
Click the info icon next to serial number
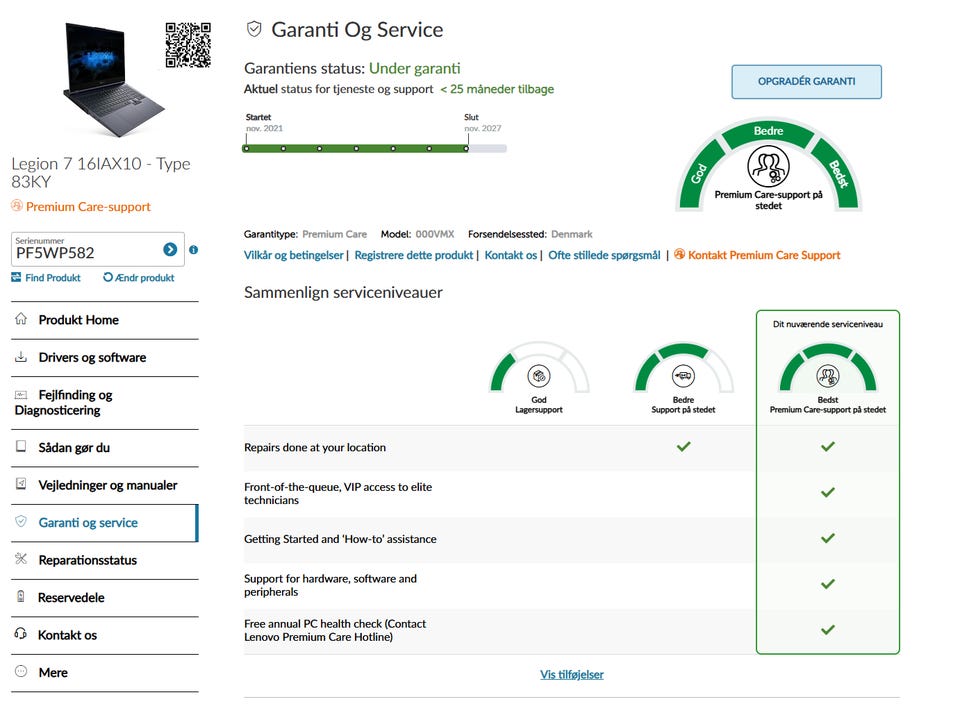(193, 250)
